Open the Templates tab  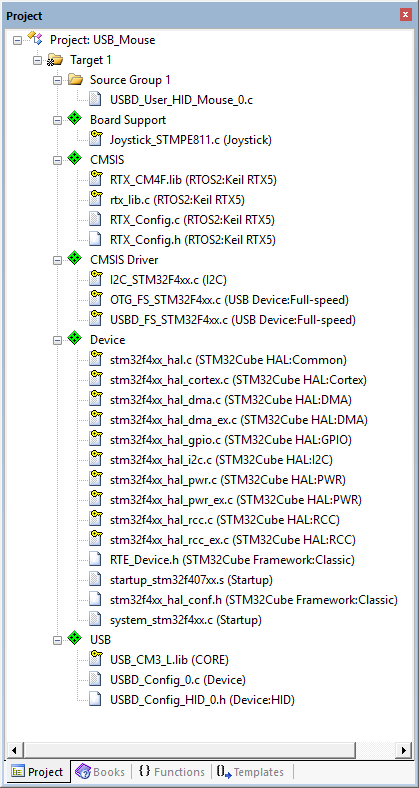click(250, 771)
